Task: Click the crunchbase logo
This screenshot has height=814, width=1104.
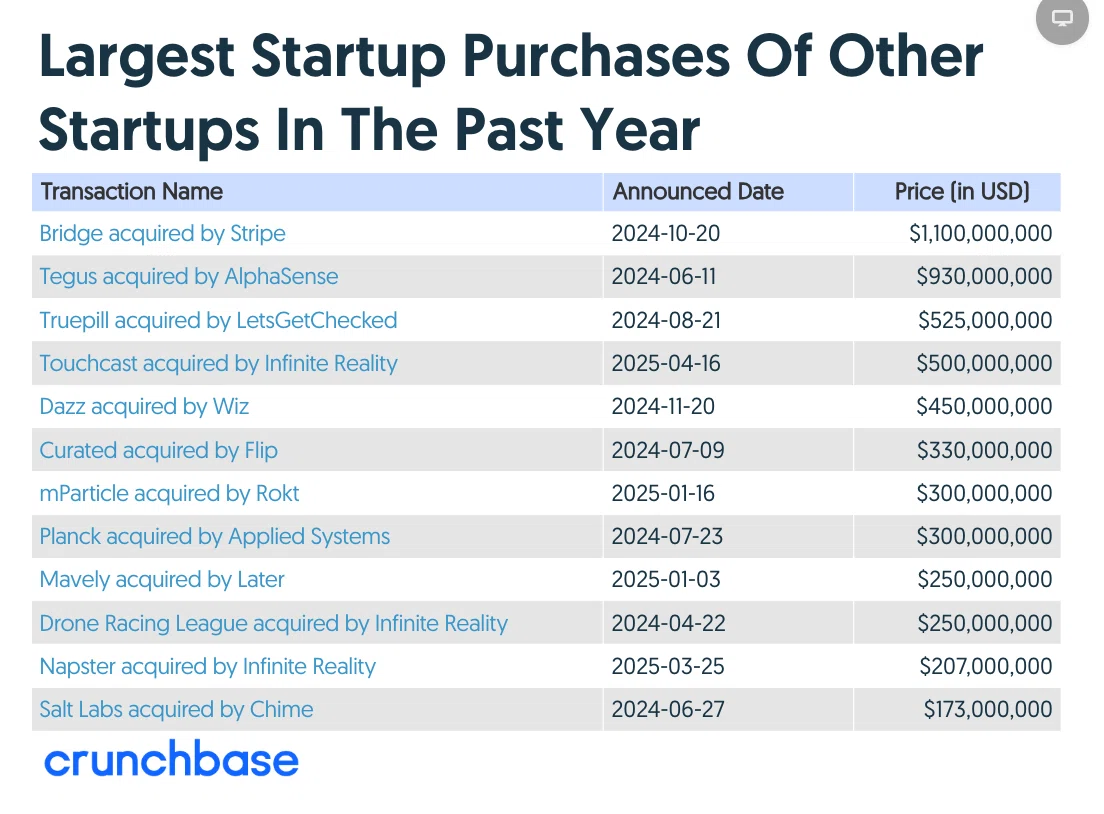Action: 171,759
